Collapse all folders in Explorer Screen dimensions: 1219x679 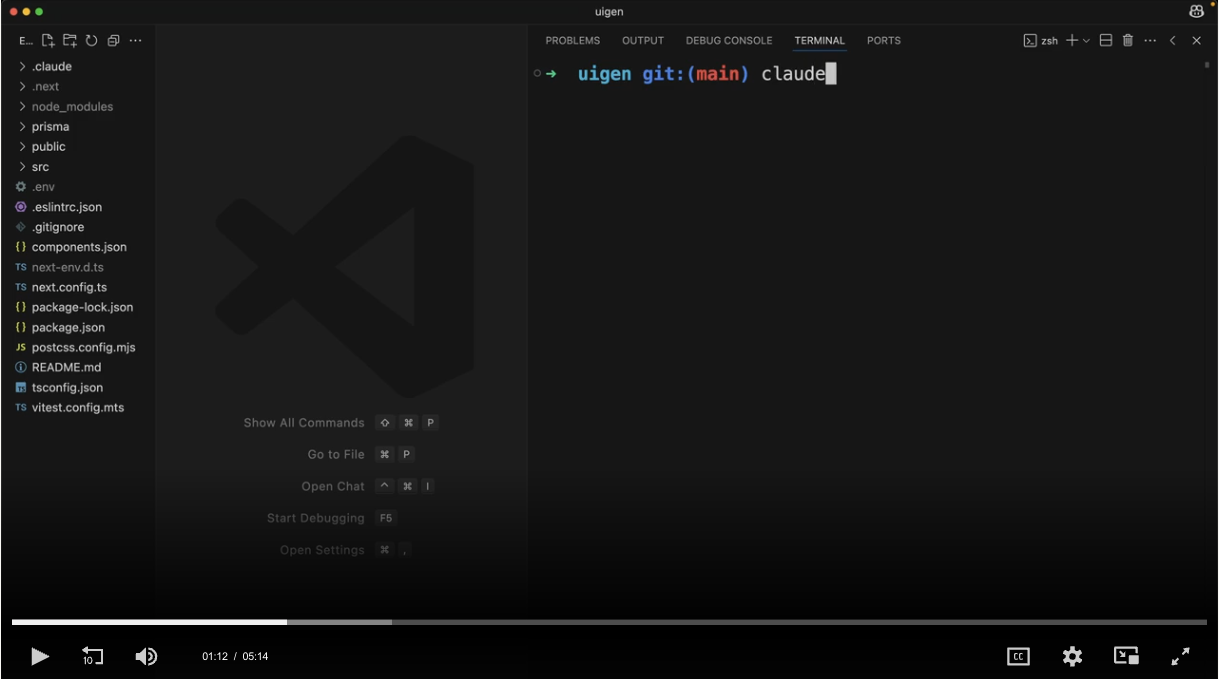(x=113, y=41)
